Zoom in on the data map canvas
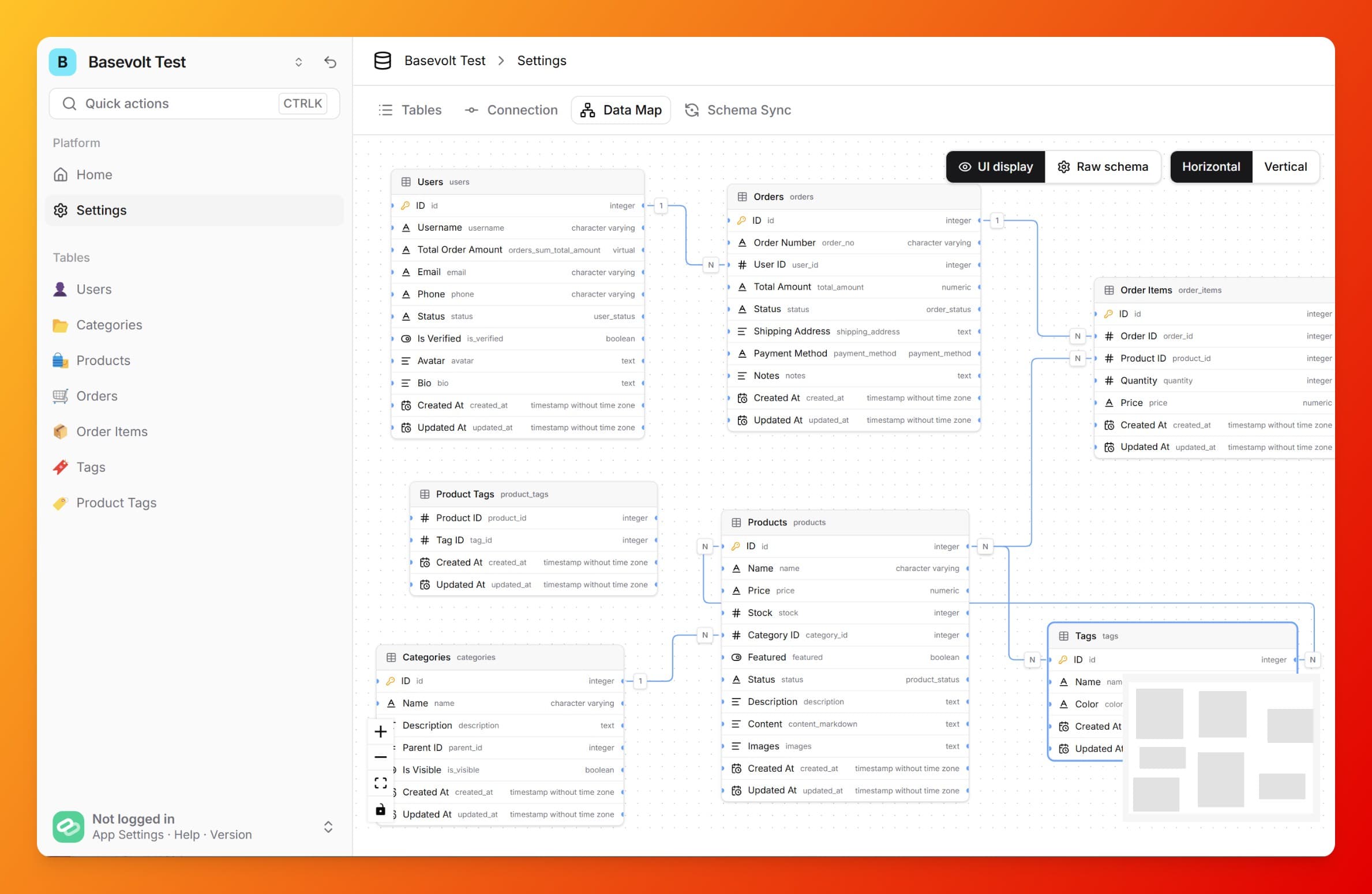The height and width of the screenshot is (894, 1372). click(x=380, y=731)
